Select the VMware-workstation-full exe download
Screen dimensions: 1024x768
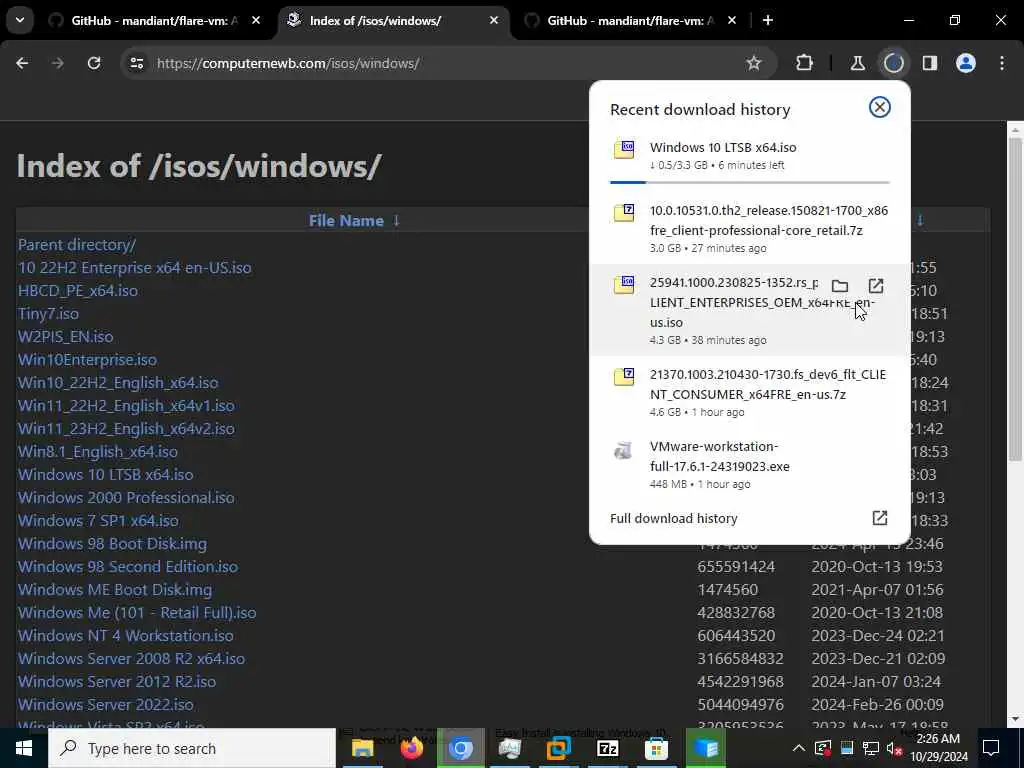point(750,464)
